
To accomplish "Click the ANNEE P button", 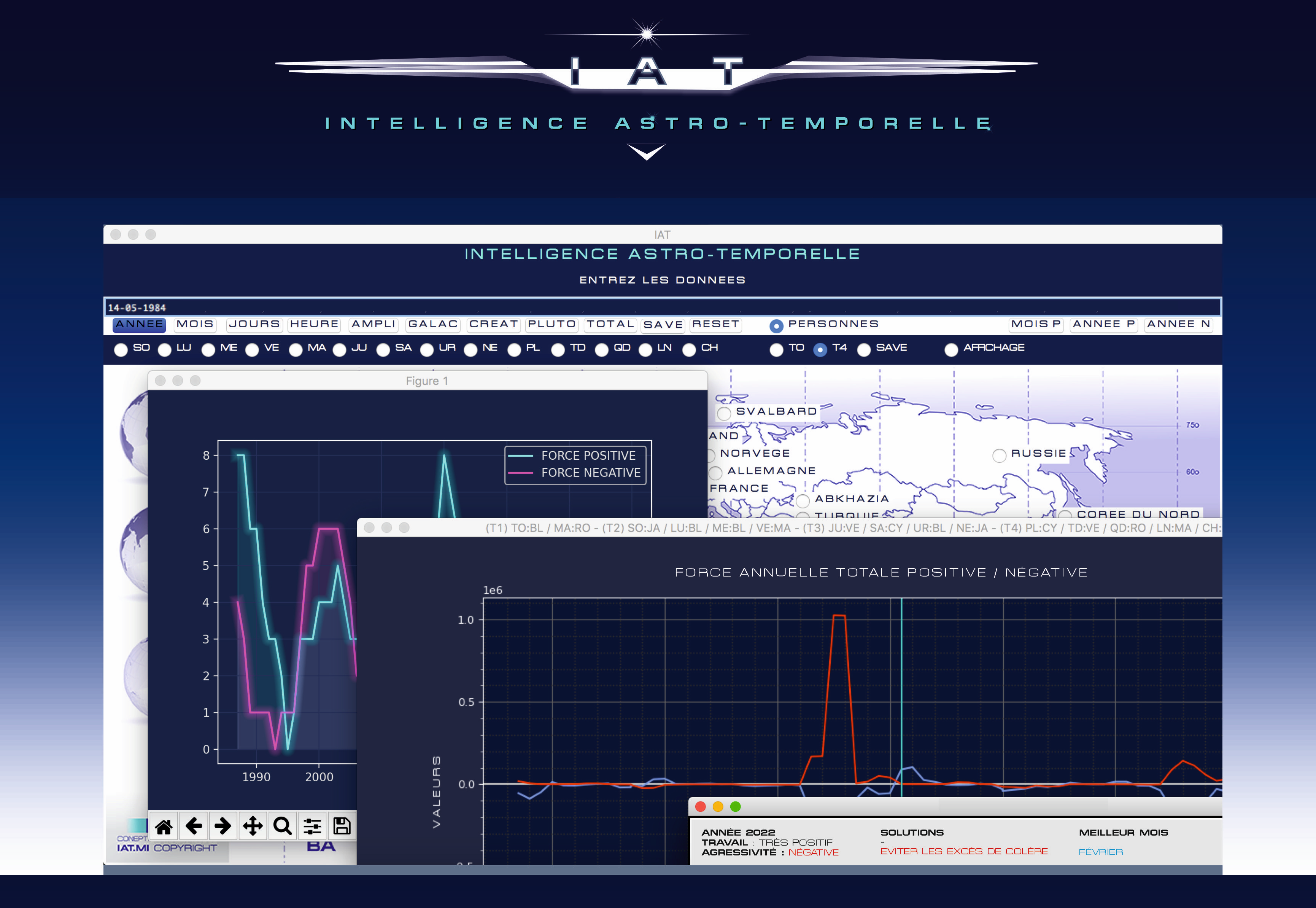I will point(1103,324).
